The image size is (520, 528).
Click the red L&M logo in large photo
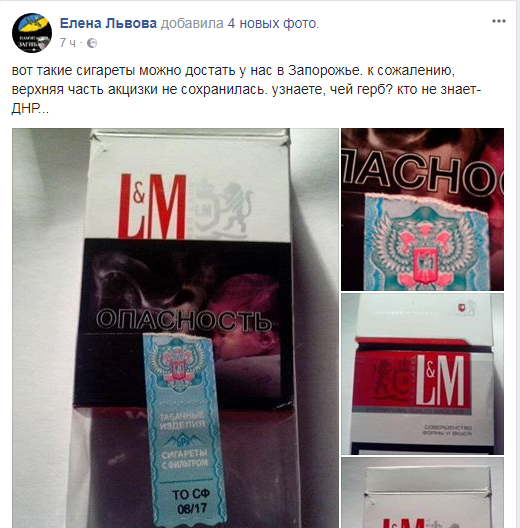152,205
